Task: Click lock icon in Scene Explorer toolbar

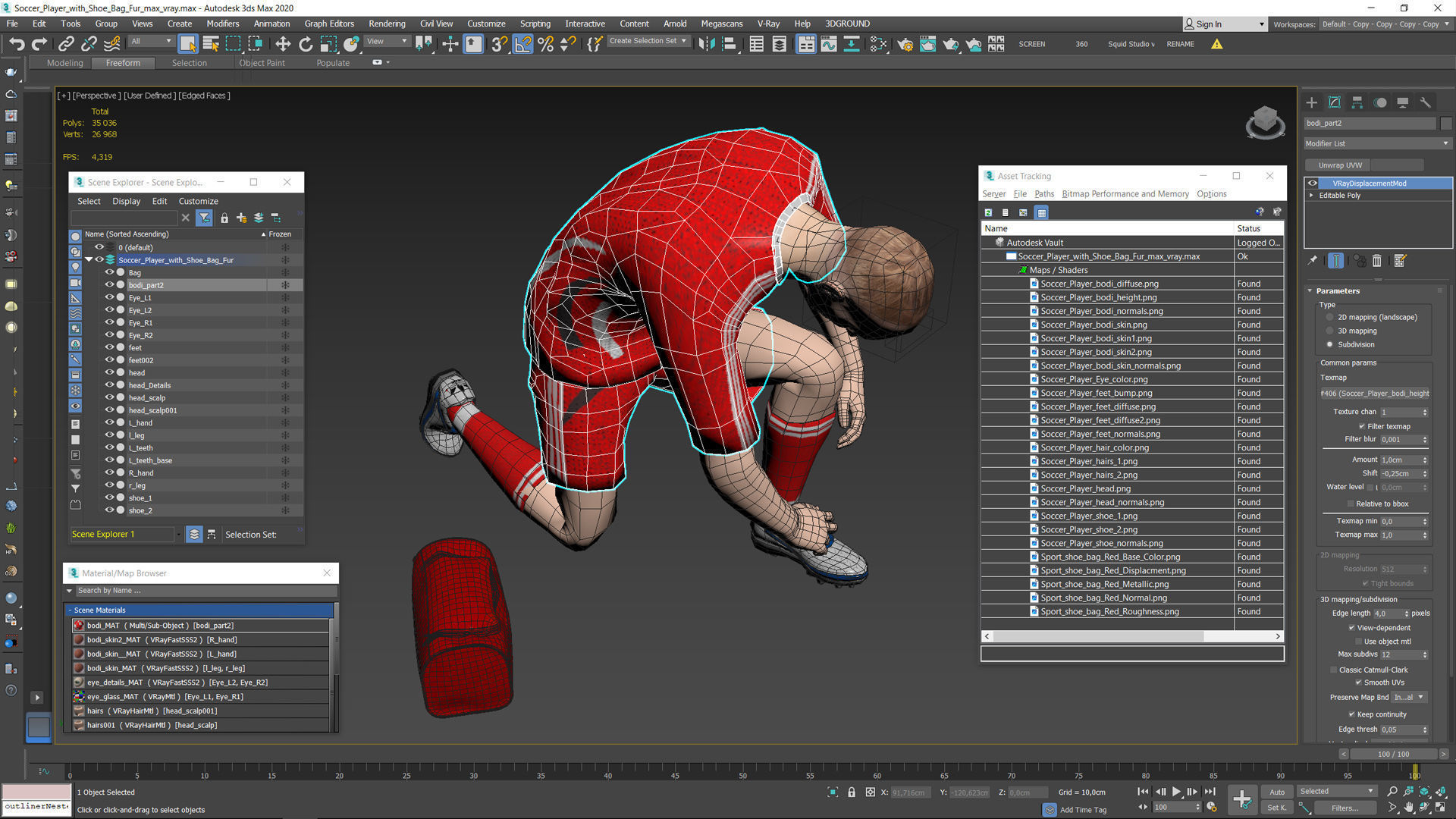Action: click(x=224, y=218)
